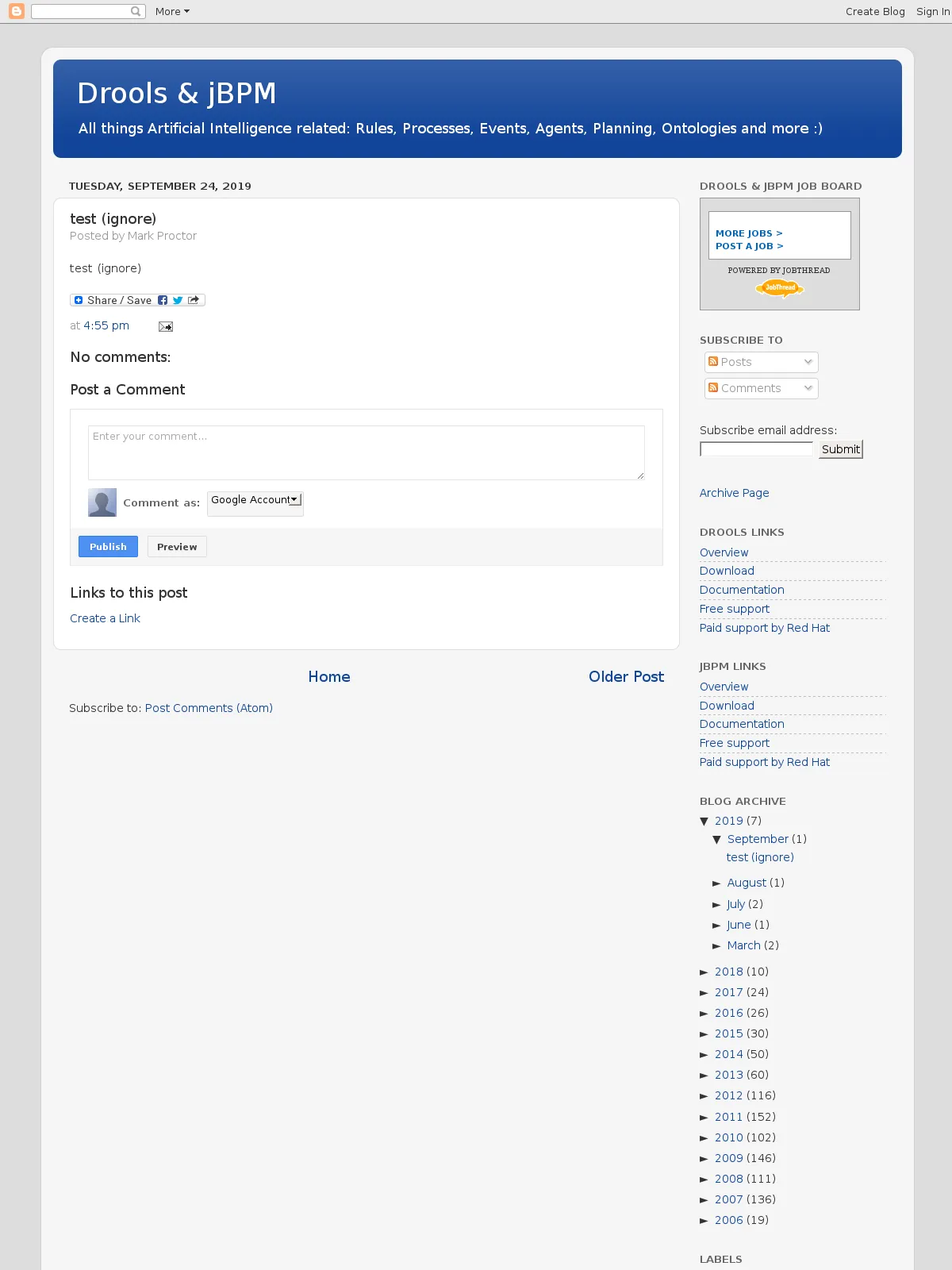The height and width of the screenshot is (1270, 952).
Task: Expand the 2006 archive year arrow
Action: point(704,1221)
